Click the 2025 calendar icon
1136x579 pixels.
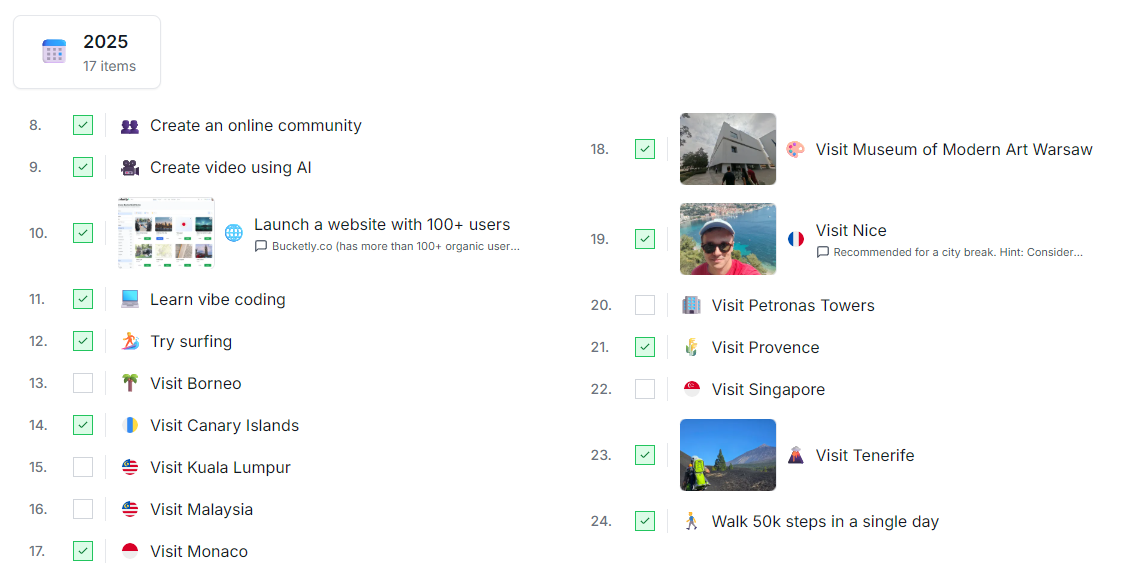(x=54, y=52)
